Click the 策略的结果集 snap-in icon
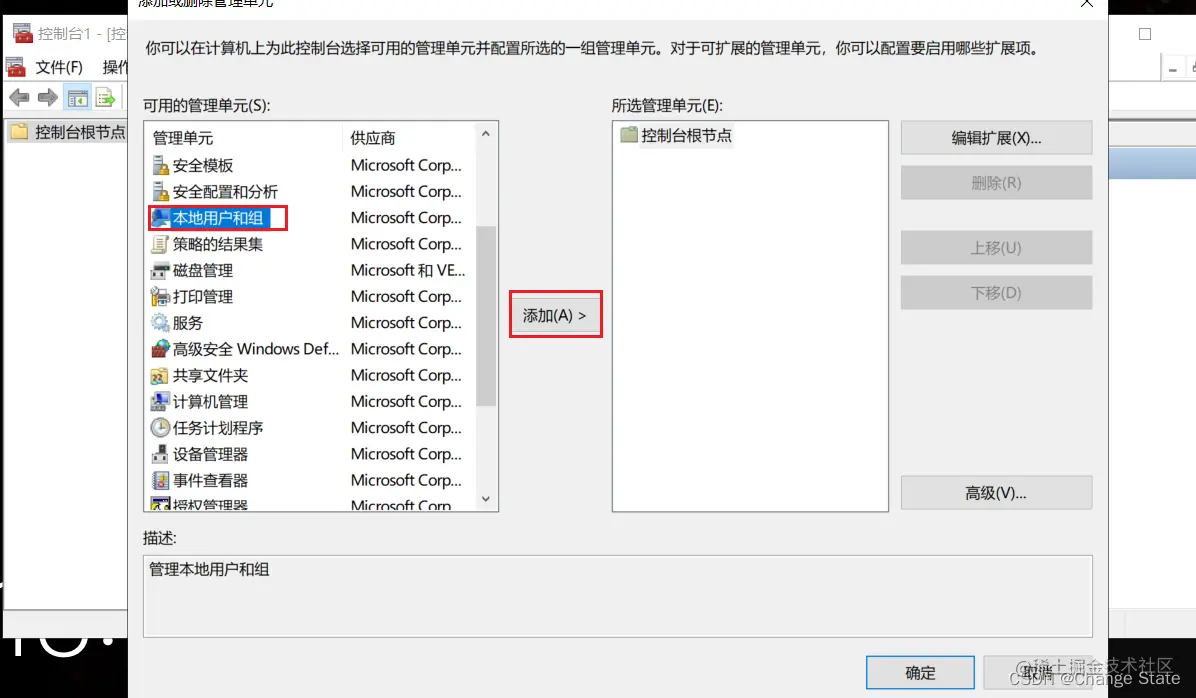Viewport: 1196px width, 698px height. click(x=159, y=244)
